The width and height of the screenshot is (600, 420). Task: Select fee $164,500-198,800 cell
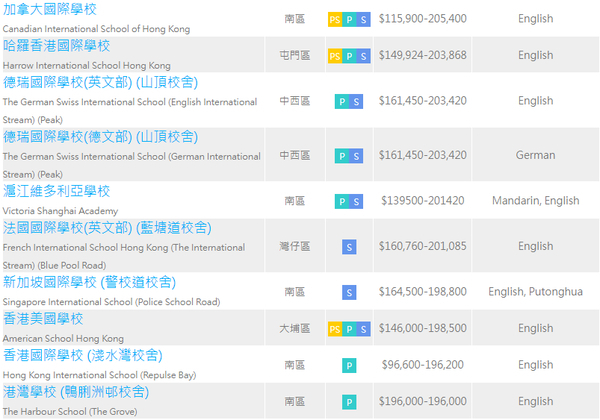422,292
